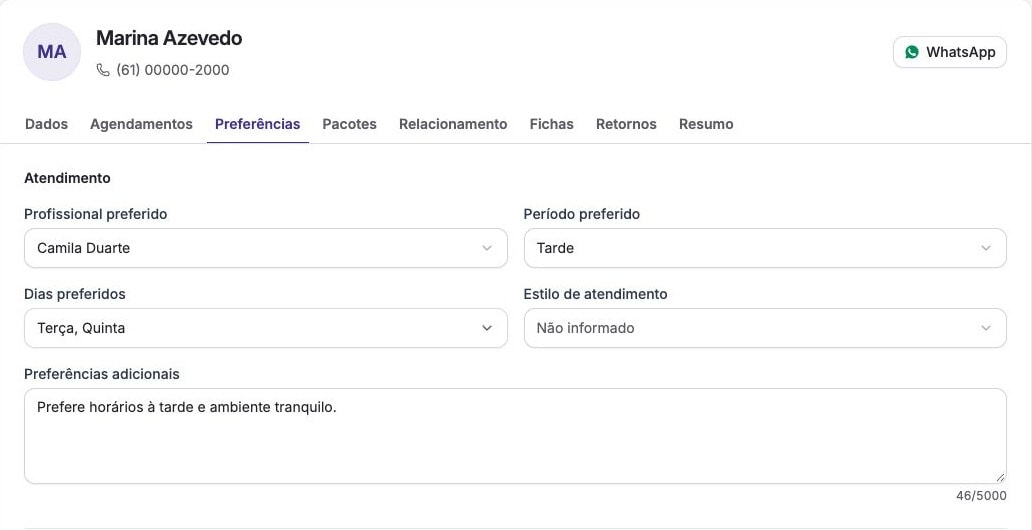
Task: Click the Estilo de atendimento label
Action: 596,294
